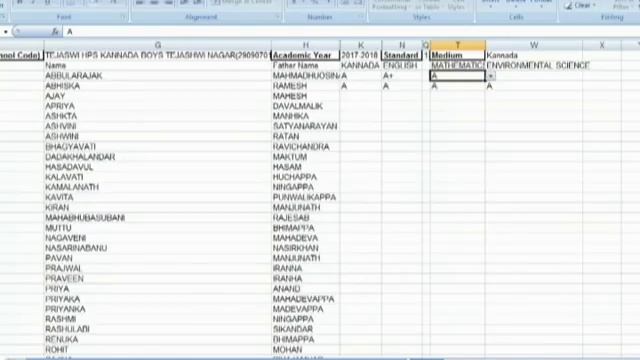Select the Standard label cell
This screenshot has height=360, width=640.
(x=402, y=55)
